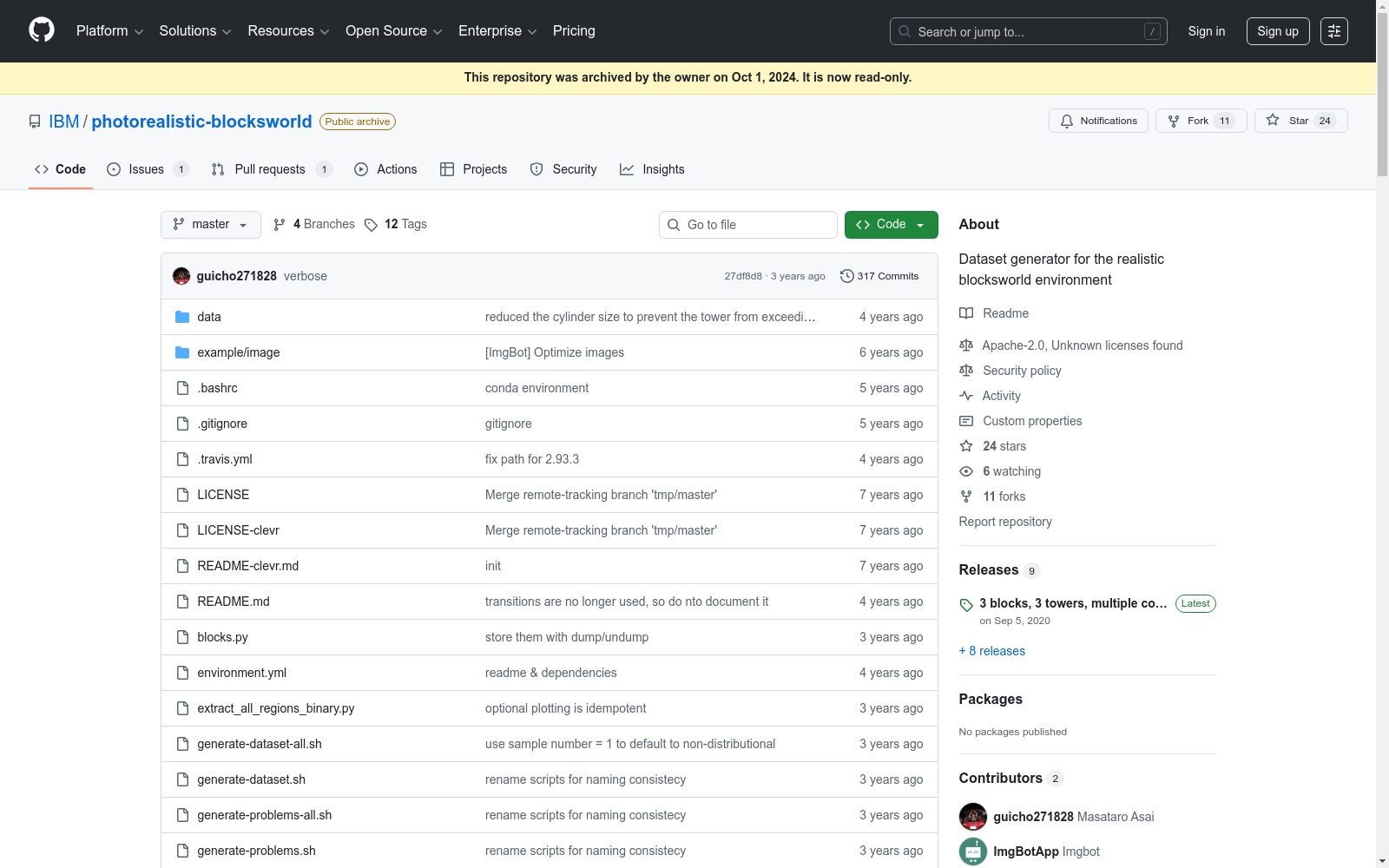Screen dimensions: 1389x868
Task: Open the Pricing link
Action: tap(574, 31)
